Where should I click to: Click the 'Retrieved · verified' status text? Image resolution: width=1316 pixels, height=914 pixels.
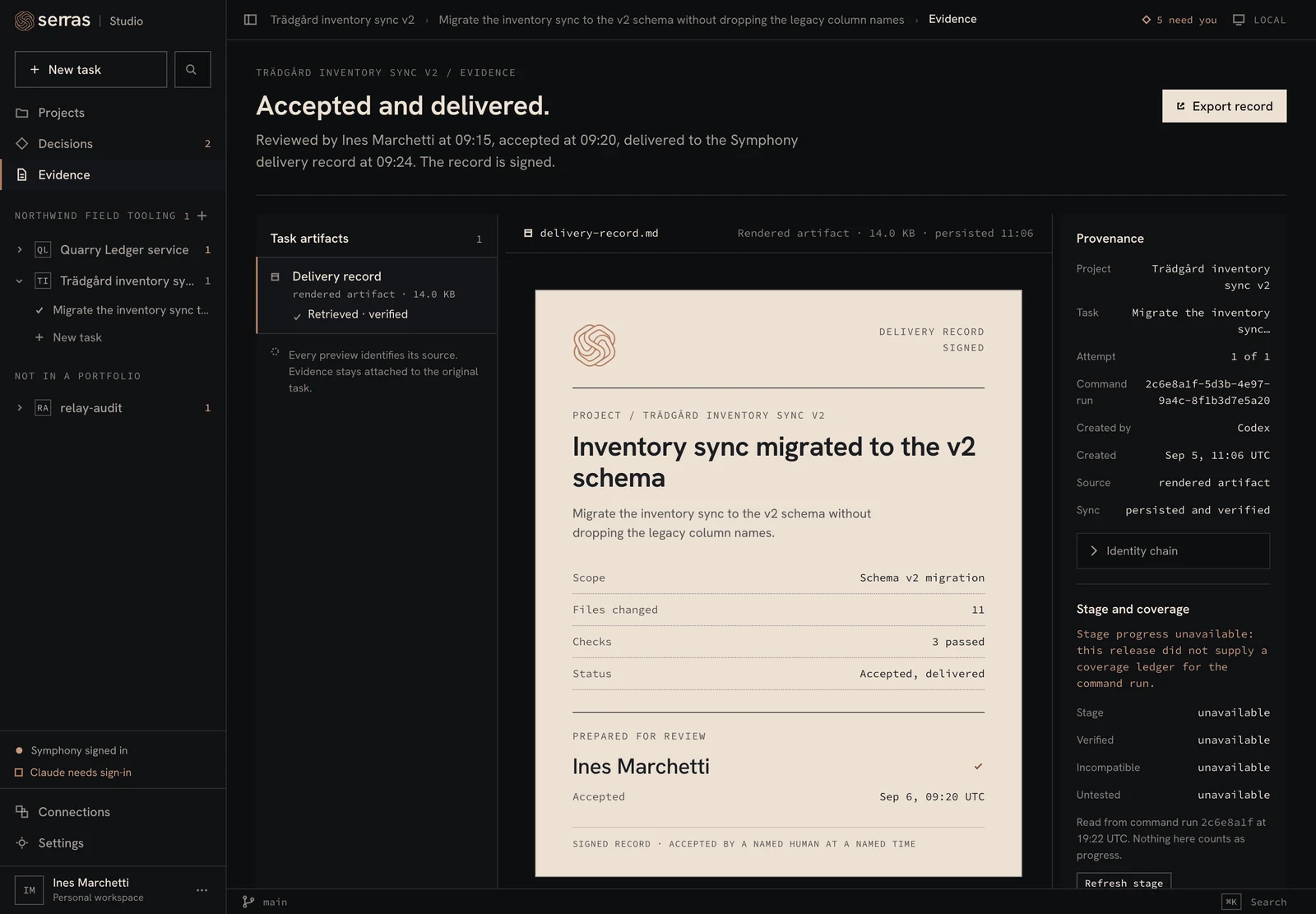[x=358, y=314]
